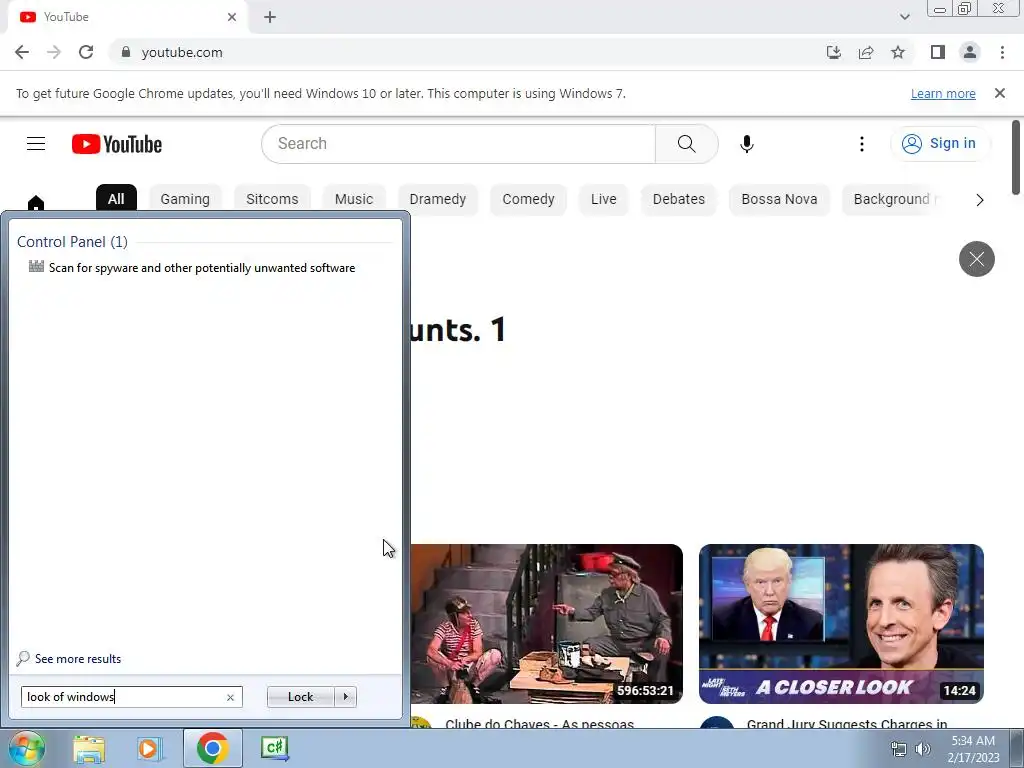Click the Windows Start orb
The width and height of the screenshot is (1024, 768).
tap(26, 748)
